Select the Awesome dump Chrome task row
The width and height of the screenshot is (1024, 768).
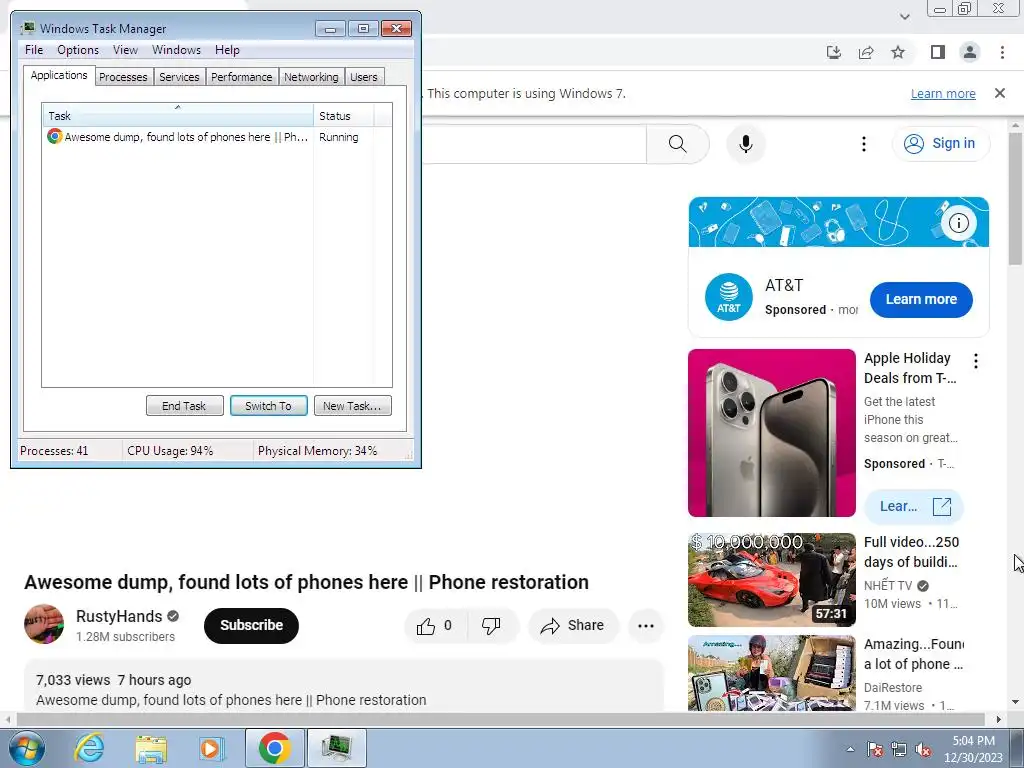[x=217, y=137]
